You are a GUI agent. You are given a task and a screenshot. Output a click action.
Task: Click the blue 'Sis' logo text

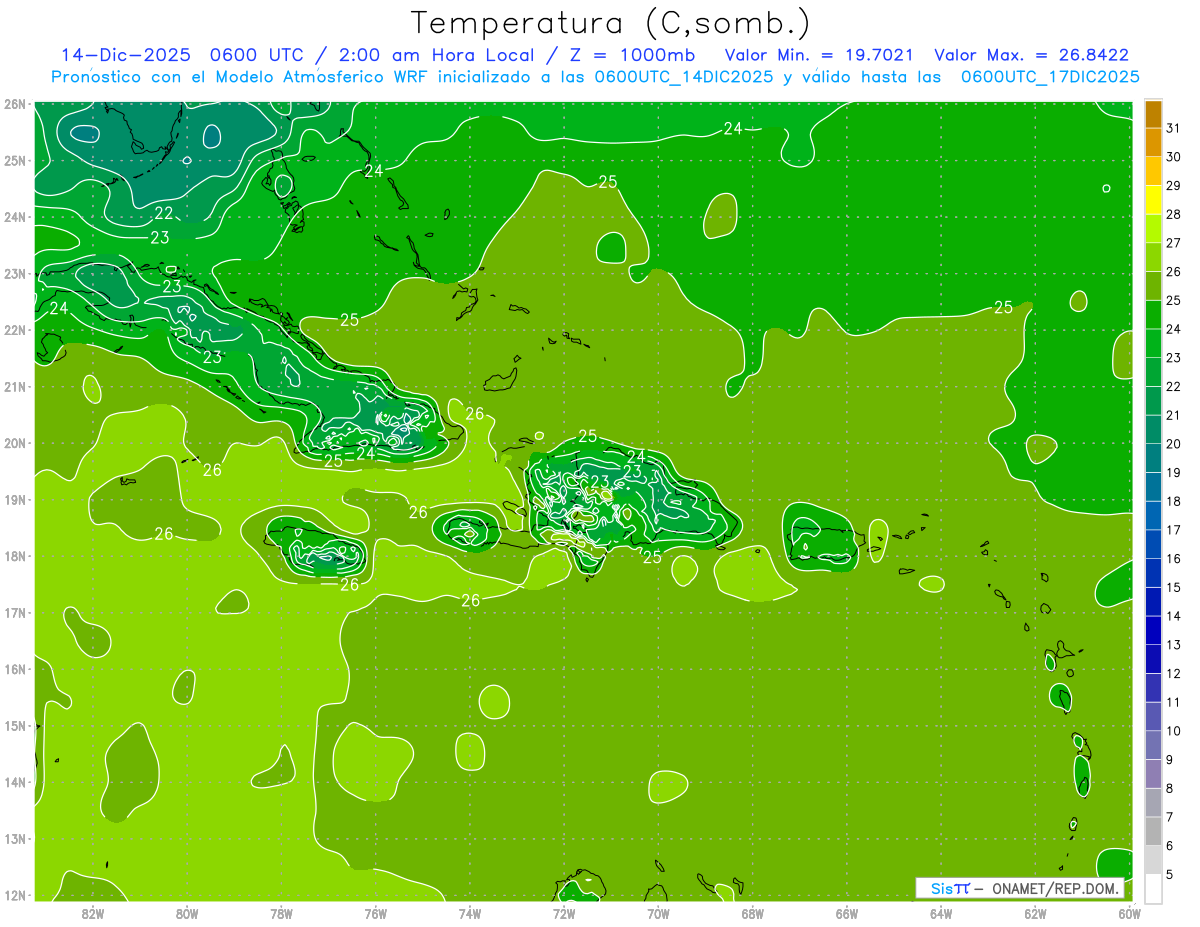click(x=942, y=888)
